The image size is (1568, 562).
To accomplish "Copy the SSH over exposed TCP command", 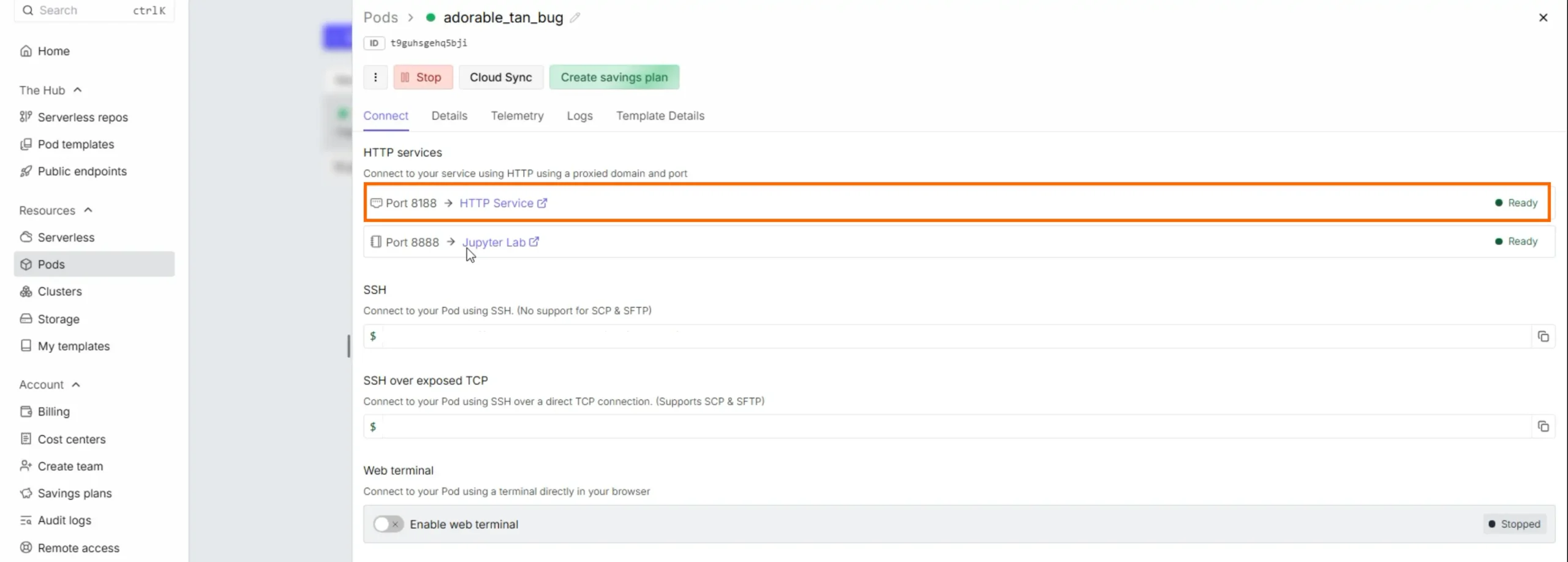I will tap(1543, 427).
